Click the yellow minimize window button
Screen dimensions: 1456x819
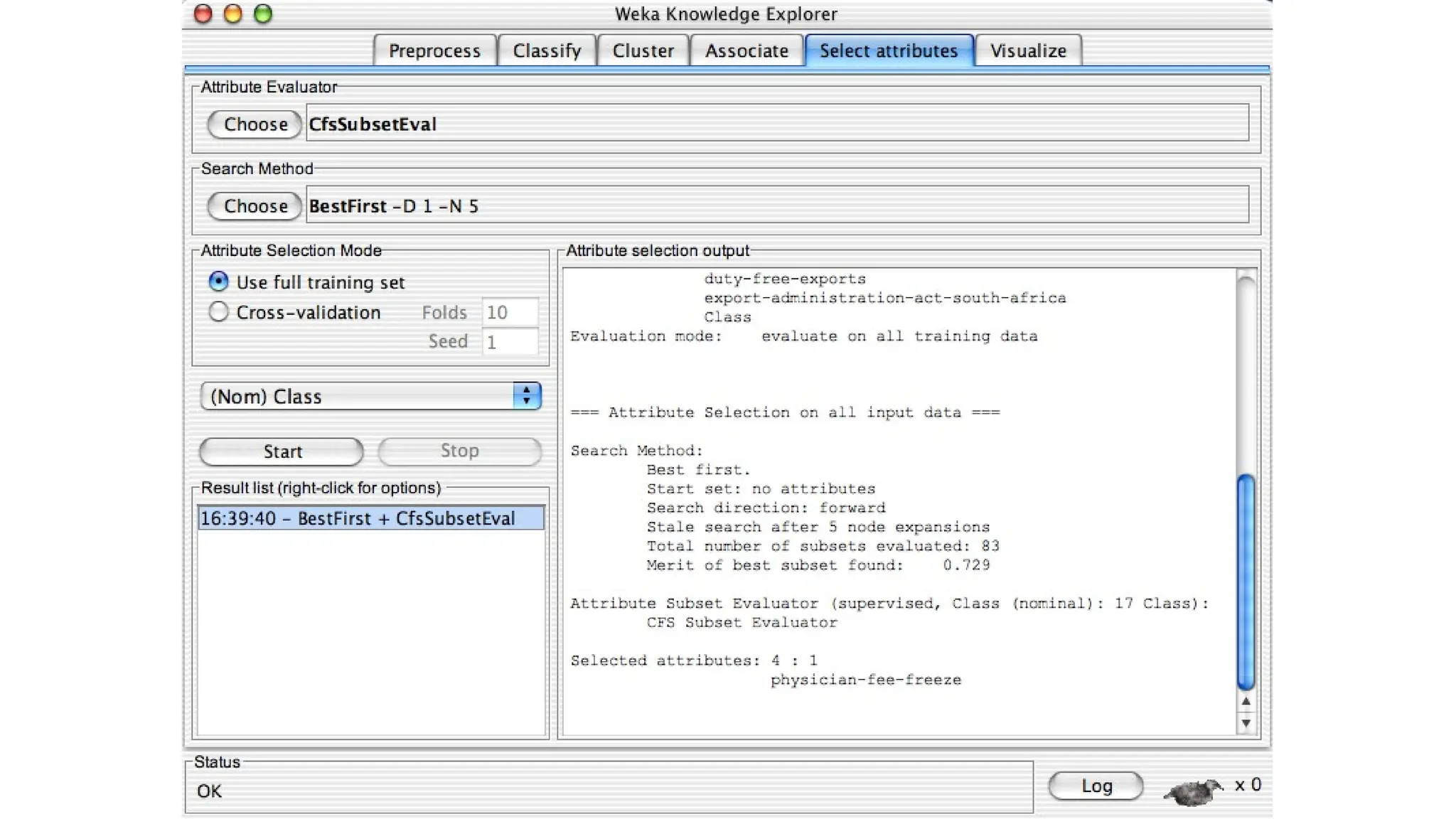point(233,14)
